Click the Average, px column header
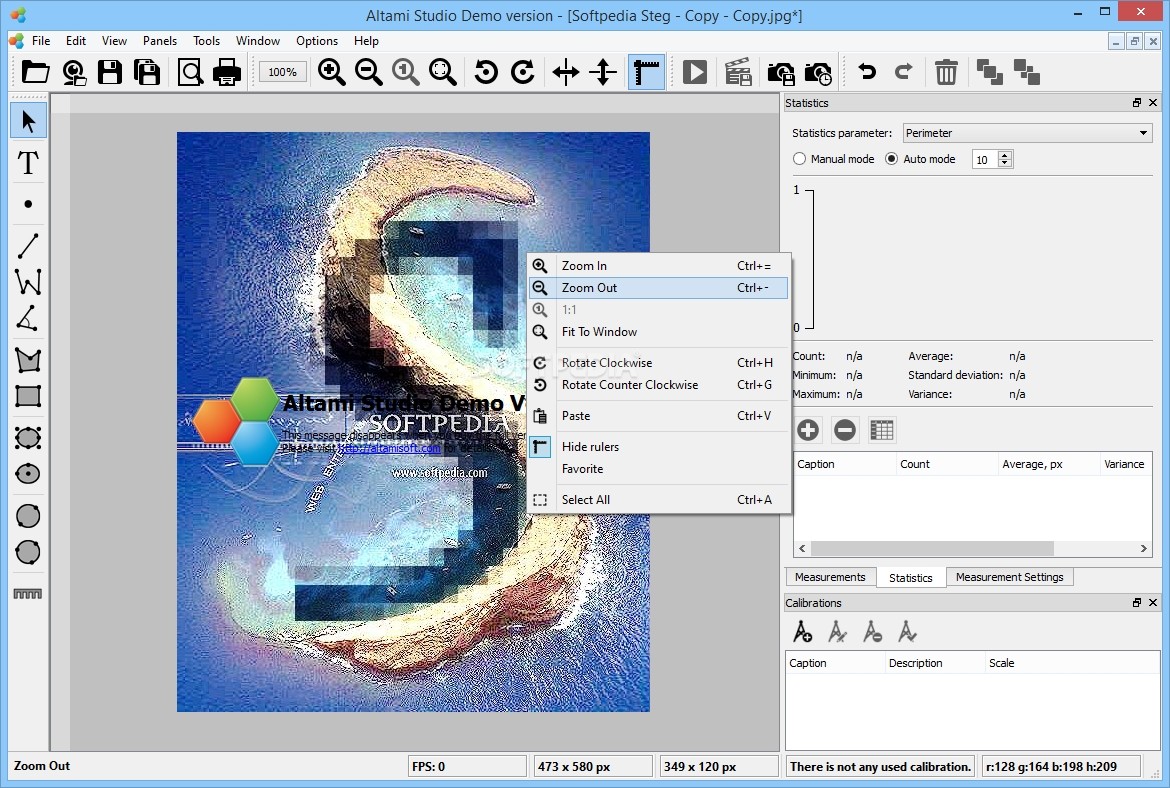This screenshot has height=788, width=1170. click(x=1048, y=464)
